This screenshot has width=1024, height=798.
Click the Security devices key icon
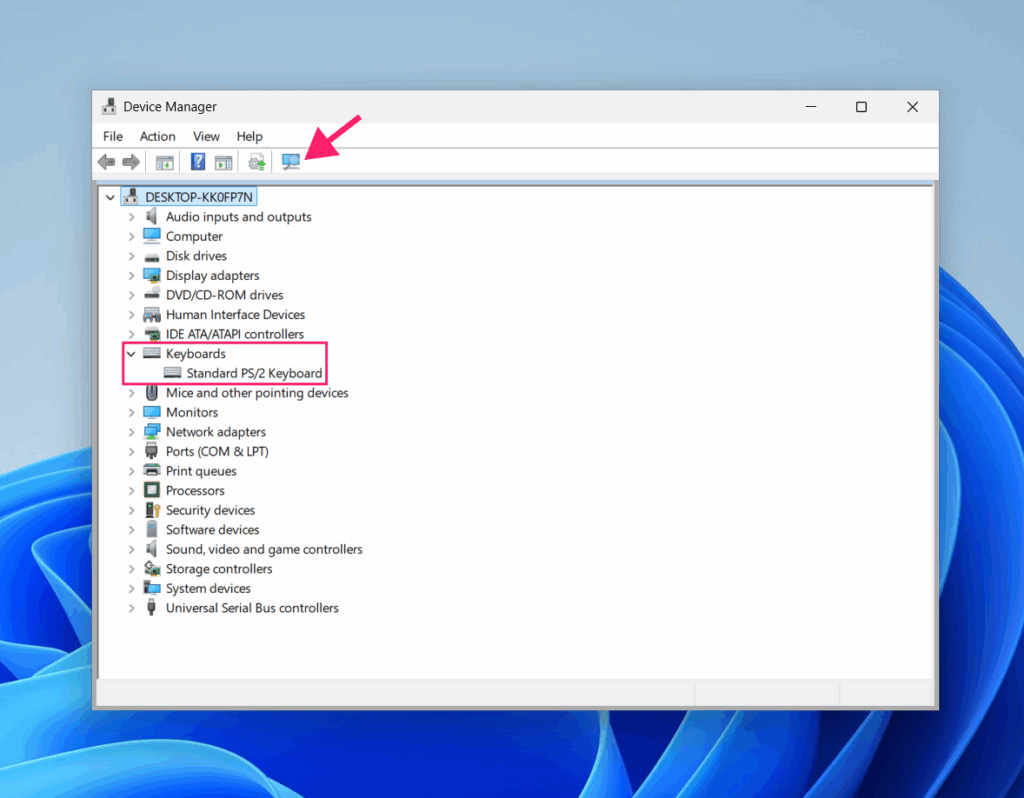coord(152,510)
